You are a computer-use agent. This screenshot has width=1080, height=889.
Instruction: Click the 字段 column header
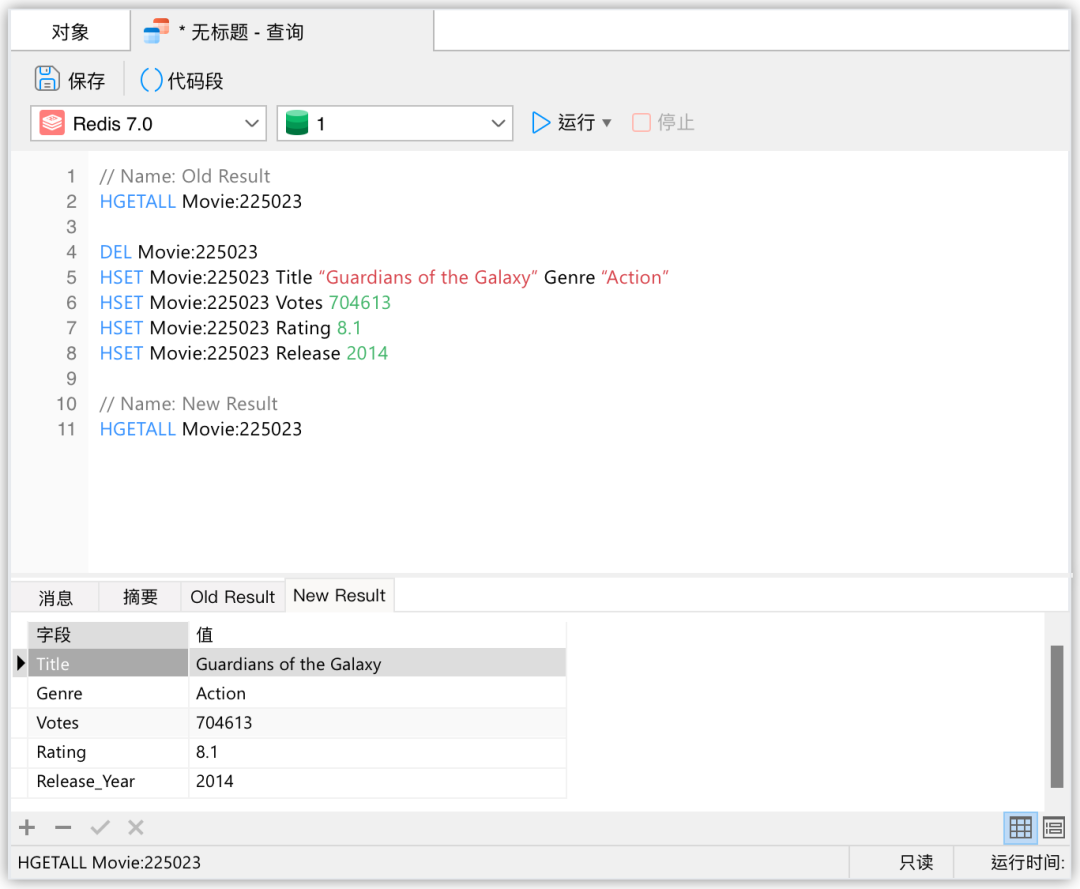pyautogui.click(x=108, y=634)
